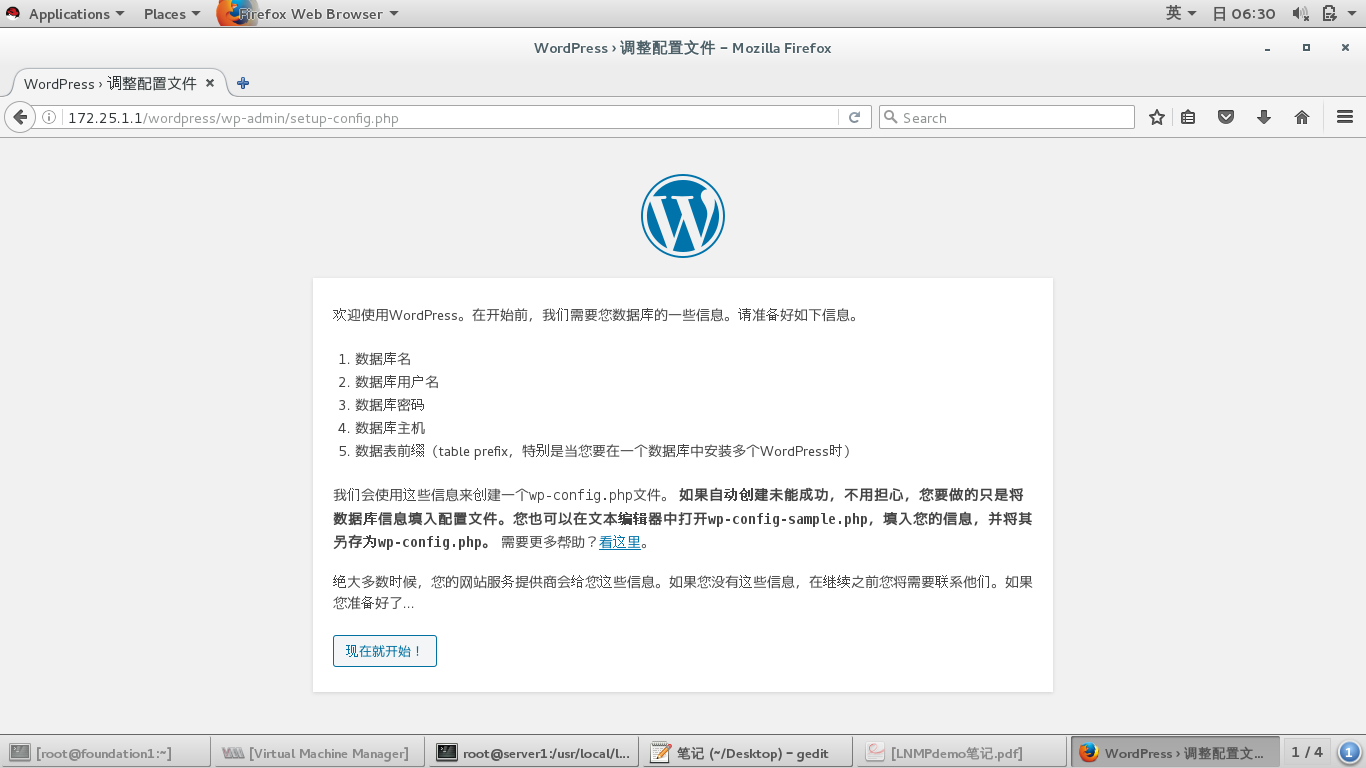Screen dimensions: 1366x768
Task: Click the search magnifier icon
Action: (890, 117)
